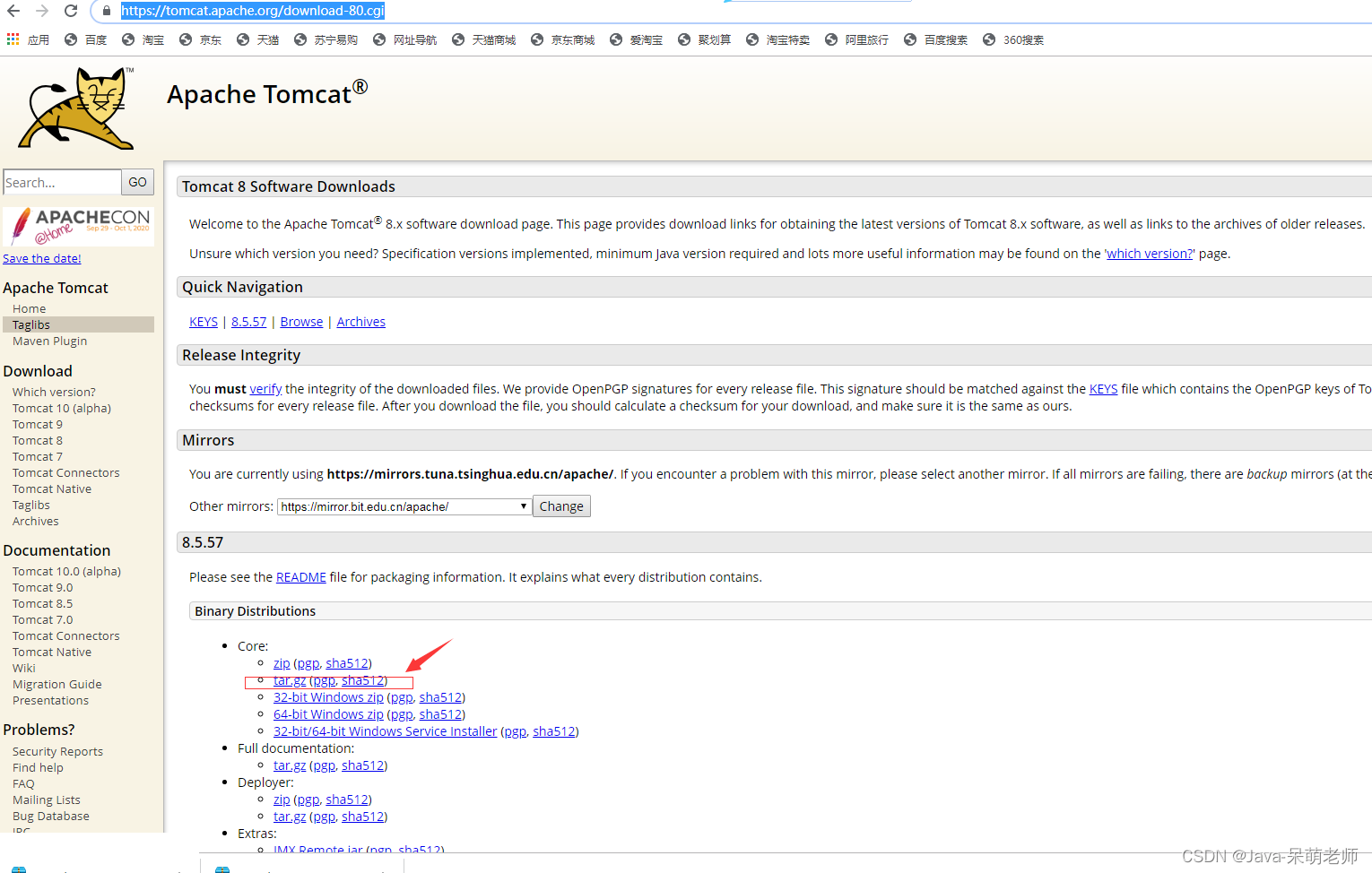Download 32-bit/64-bit Windows Service Installer
The image size is (1372, 873).
[385, 731]
